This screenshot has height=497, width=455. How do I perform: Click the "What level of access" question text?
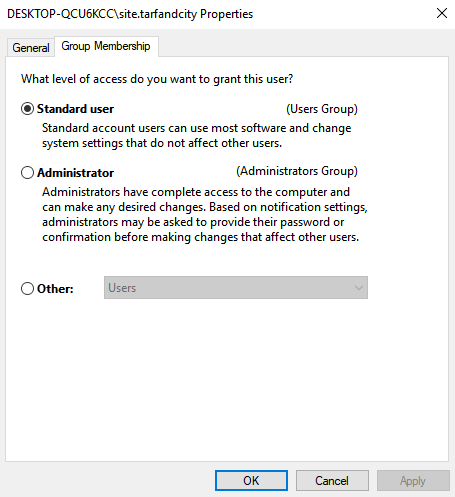(x=157, y=79)
